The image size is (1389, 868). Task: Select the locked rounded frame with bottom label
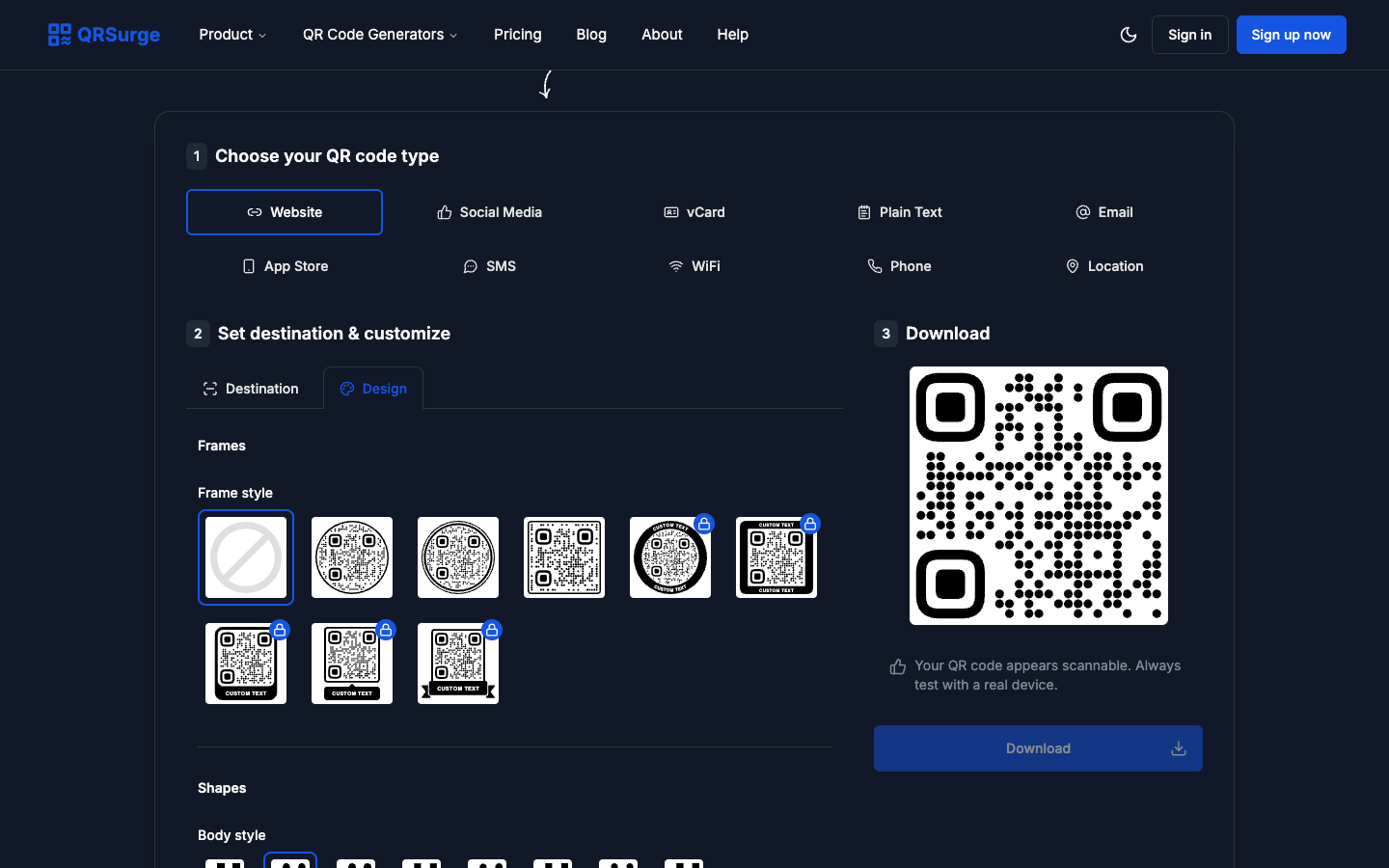246,664
